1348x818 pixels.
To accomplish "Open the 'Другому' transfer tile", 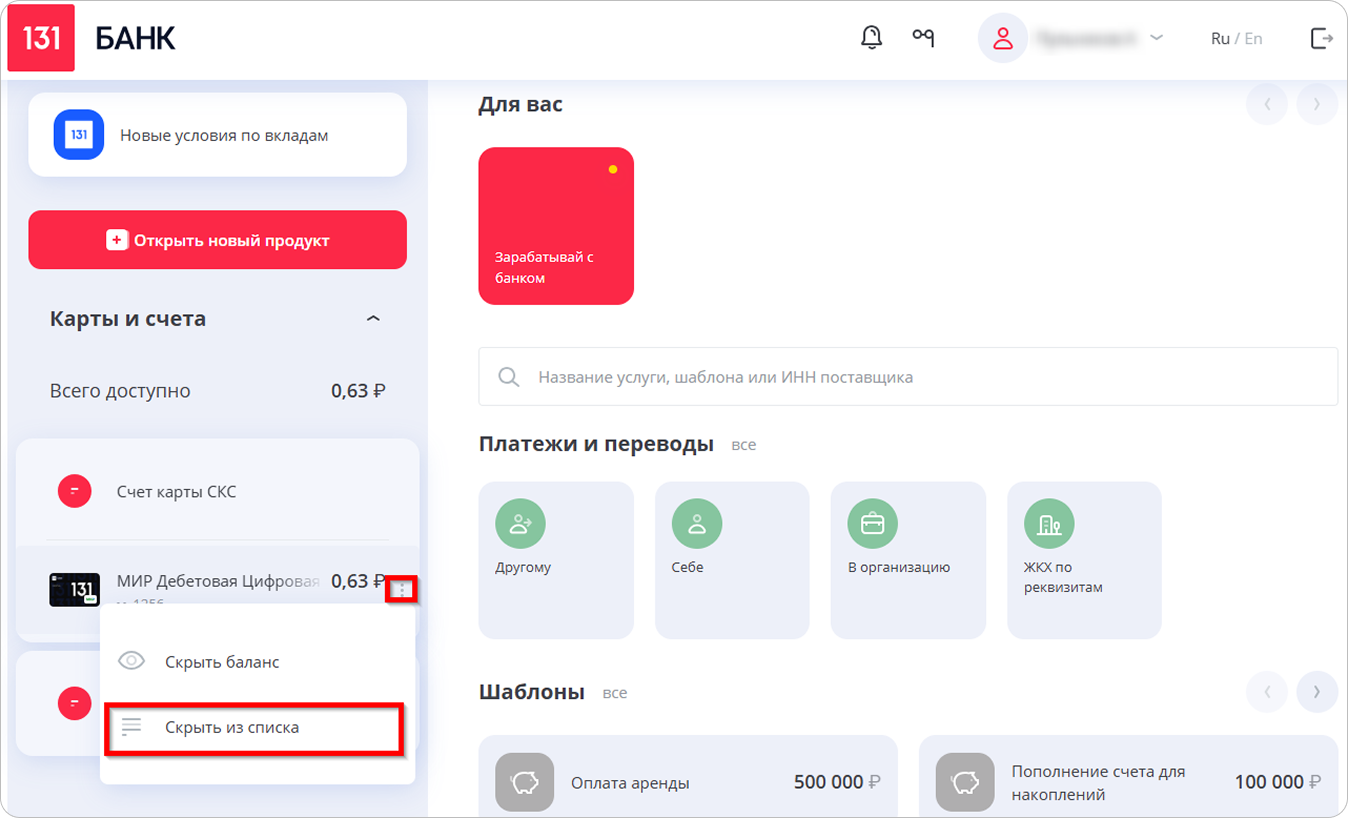I will tap(555, 559).
